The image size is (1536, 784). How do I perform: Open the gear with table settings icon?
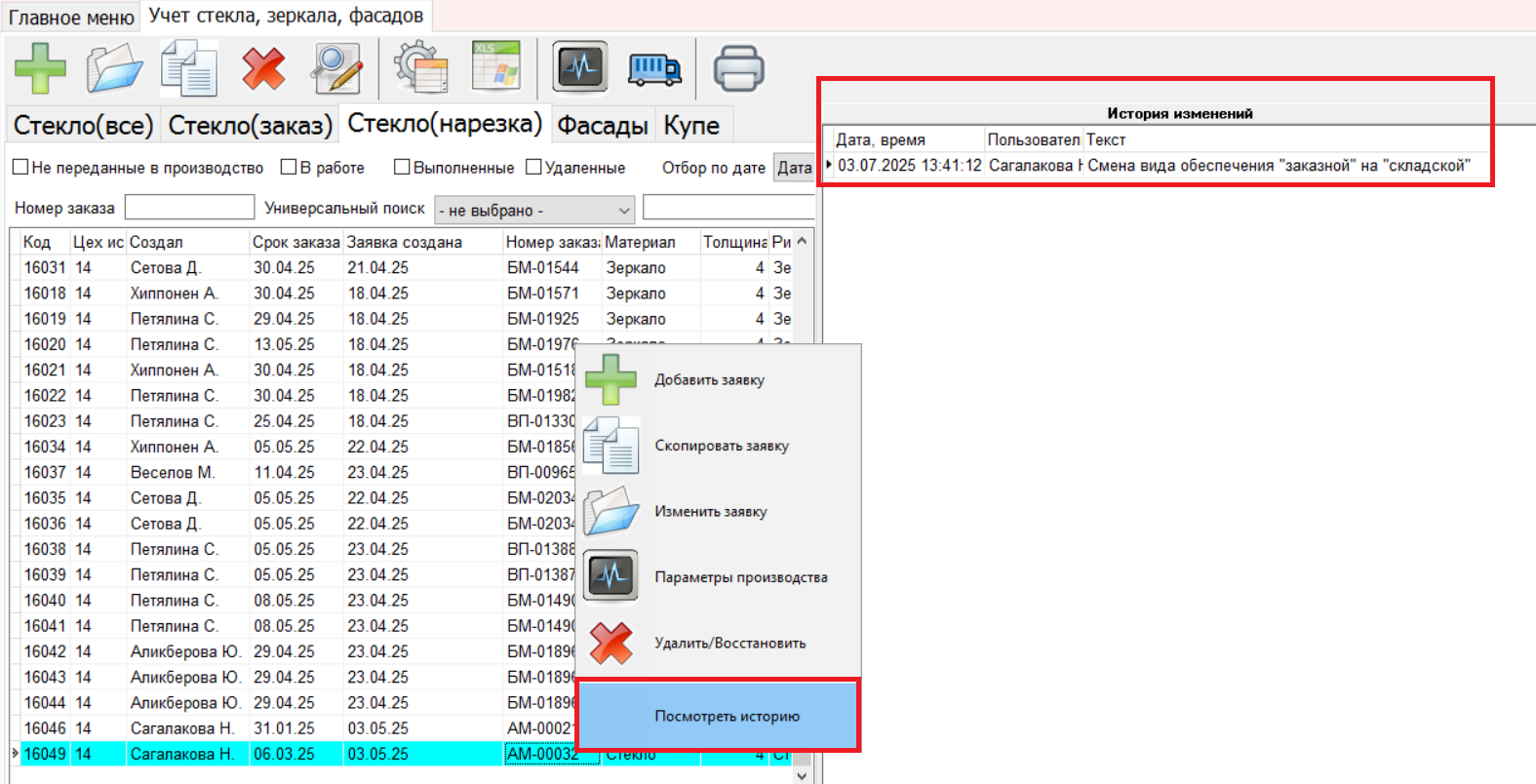tap(421, 68)
